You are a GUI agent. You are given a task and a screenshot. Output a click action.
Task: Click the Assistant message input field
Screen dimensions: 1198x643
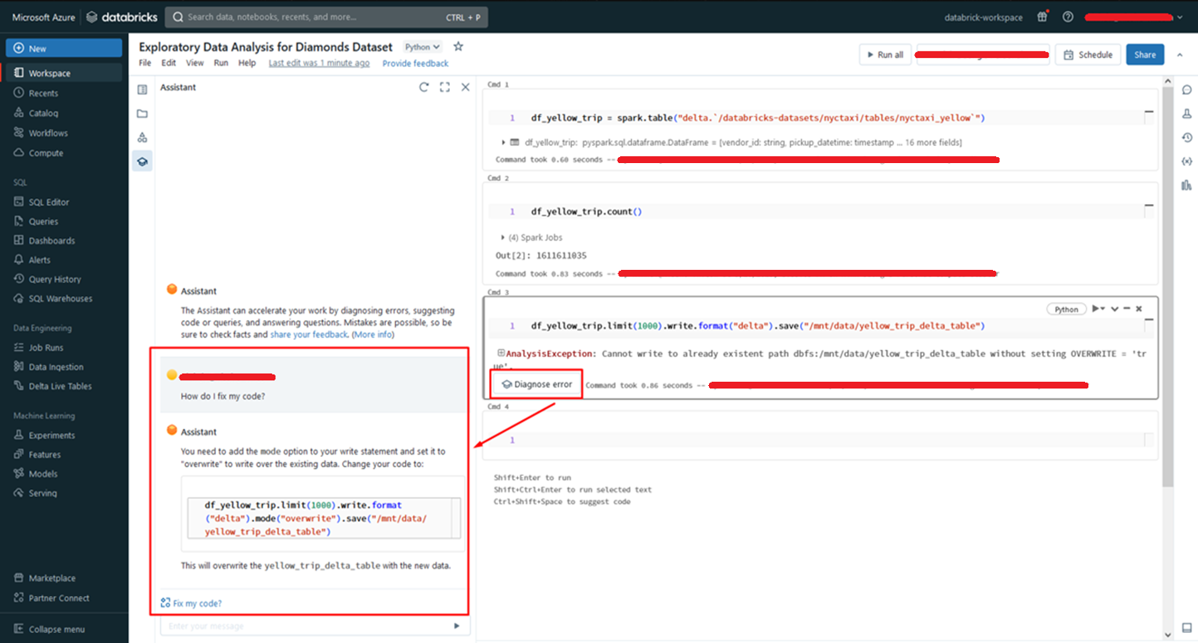point(305,626)
